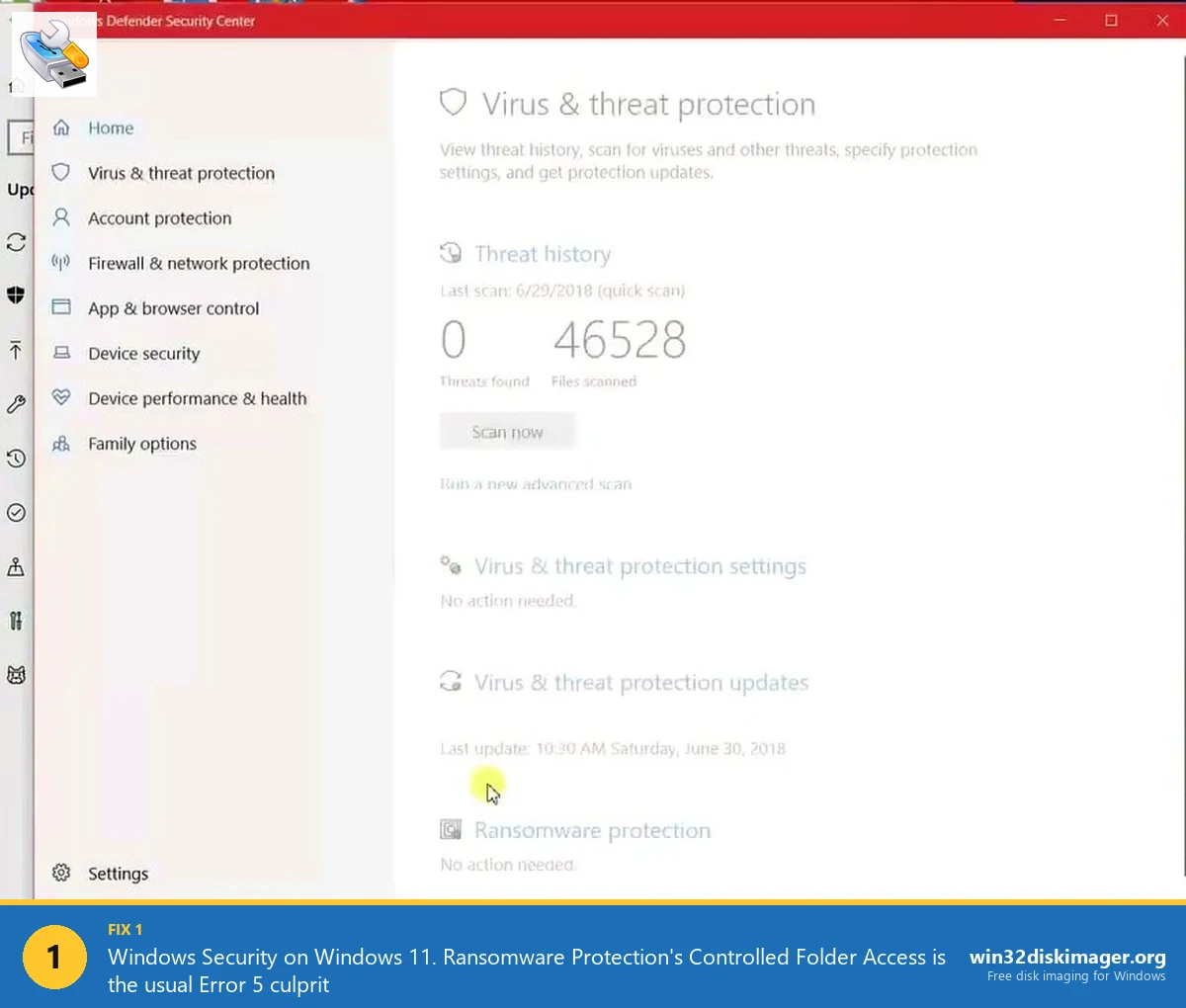Select the Device security laptop icon
Screen dimensions: 1186x1008
coord(60,353)
